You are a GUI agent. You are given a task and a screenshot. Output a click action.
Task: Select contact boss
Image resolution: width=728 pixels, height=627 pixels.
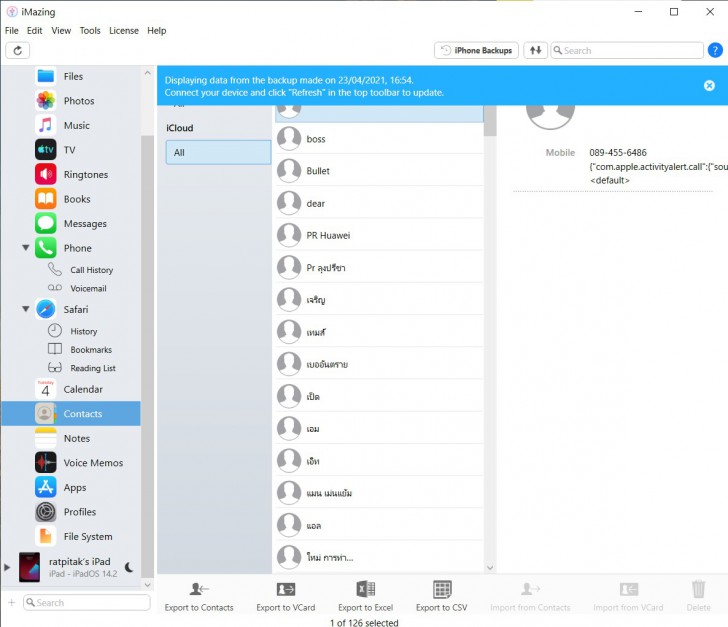(x=379, y=139)
